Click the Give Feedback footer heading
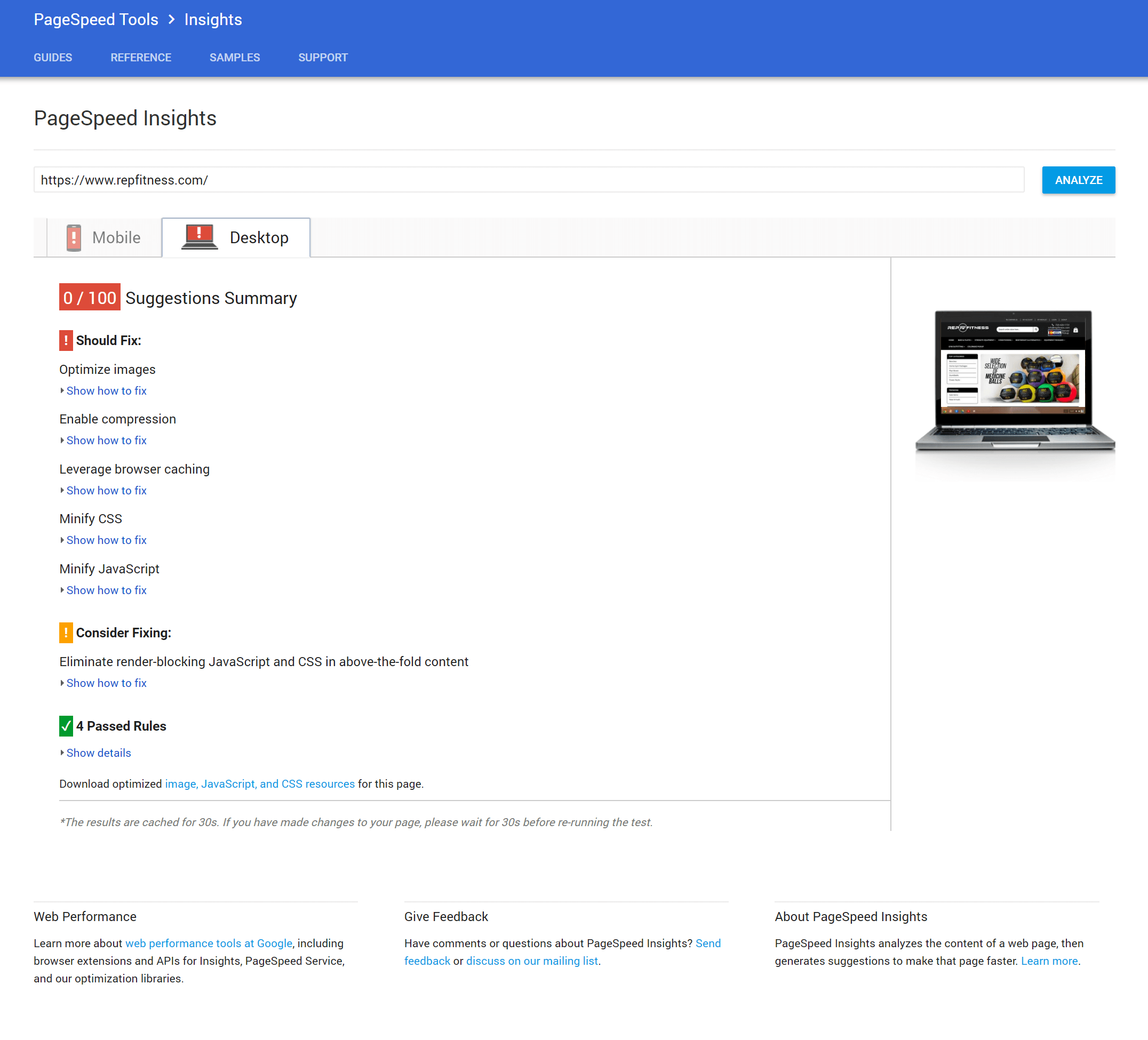The image size is (1148, 1040). coord(446,916)
